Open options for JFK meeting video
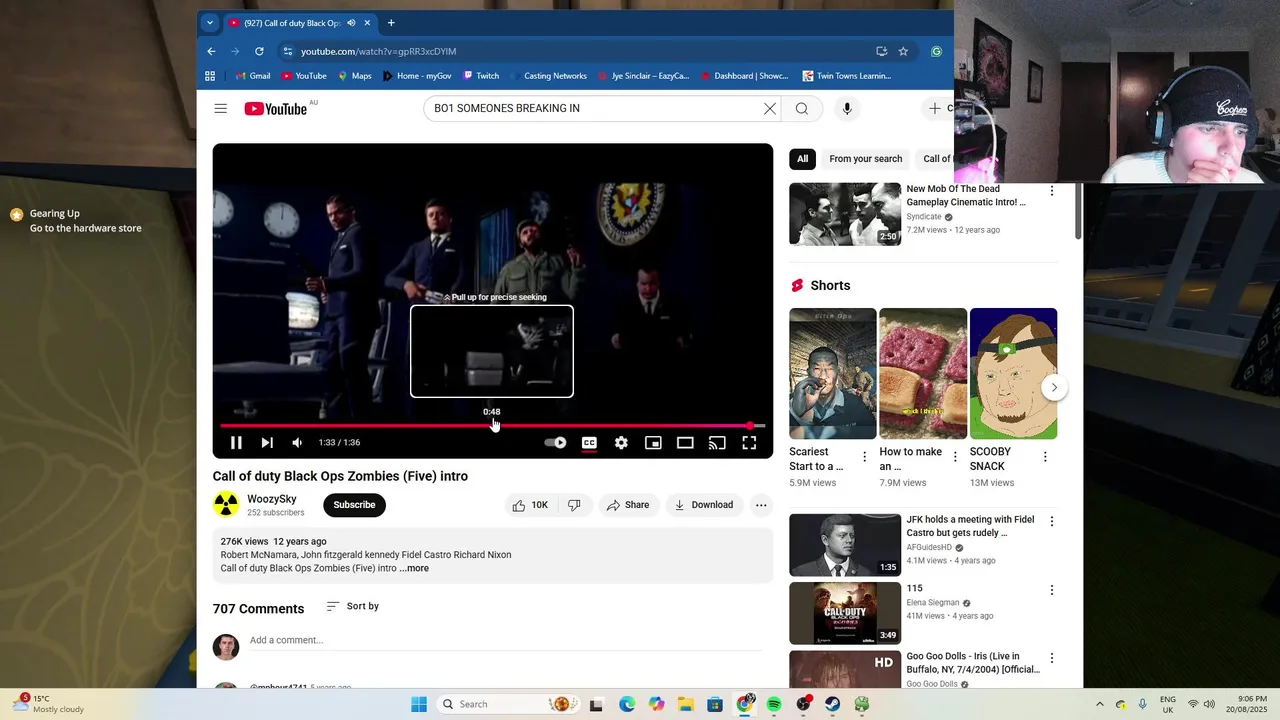The height and width of the screenshot is (720, 1280). 1051,521
